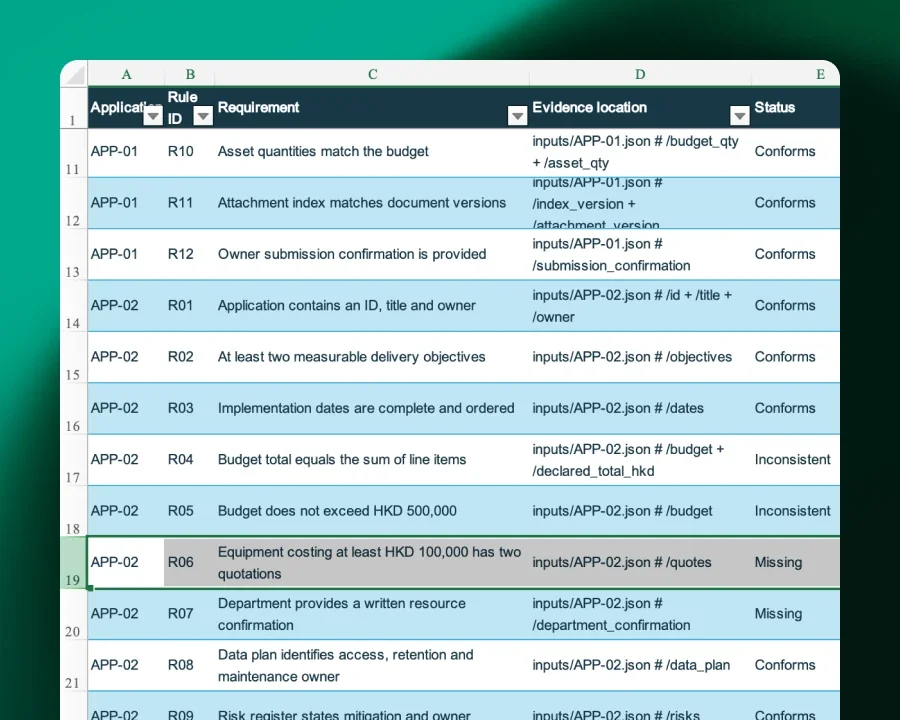Screen dimensions: 900x720
Task: Open the Application column filter dropdown
Action: point(153,116)
